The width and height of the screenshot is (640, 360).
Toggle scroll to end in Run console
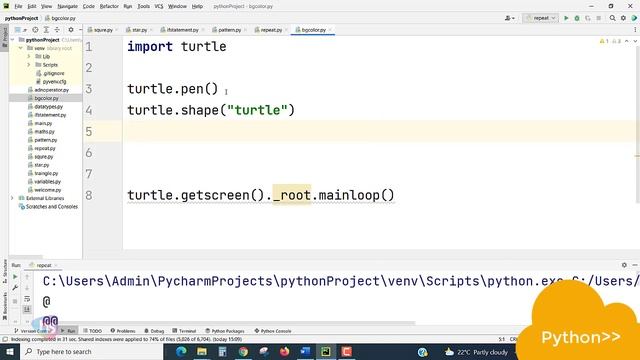pos(27,309)
